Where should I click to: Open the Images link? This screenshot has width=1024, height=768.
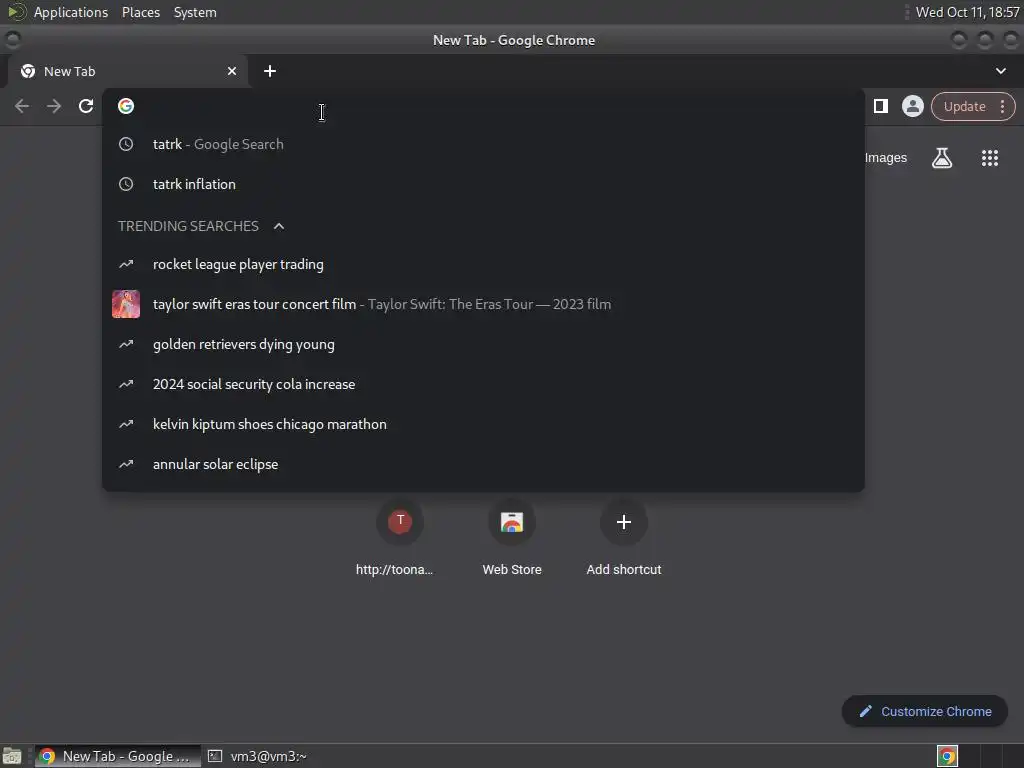(x=885, y=157)
